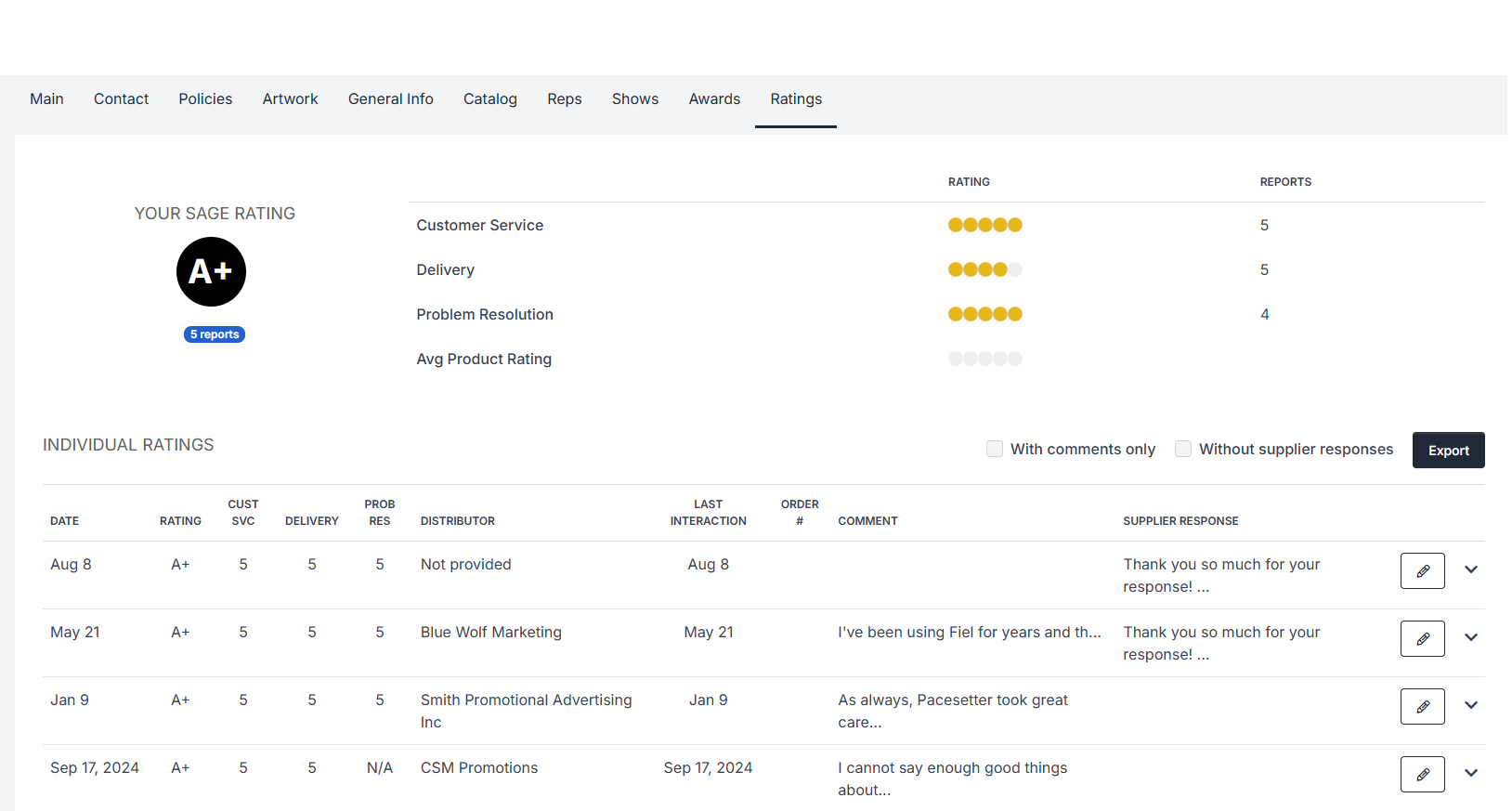Check Without supplier responses box
Screen dimensions: 1512x811
[x=1183, y=449]
